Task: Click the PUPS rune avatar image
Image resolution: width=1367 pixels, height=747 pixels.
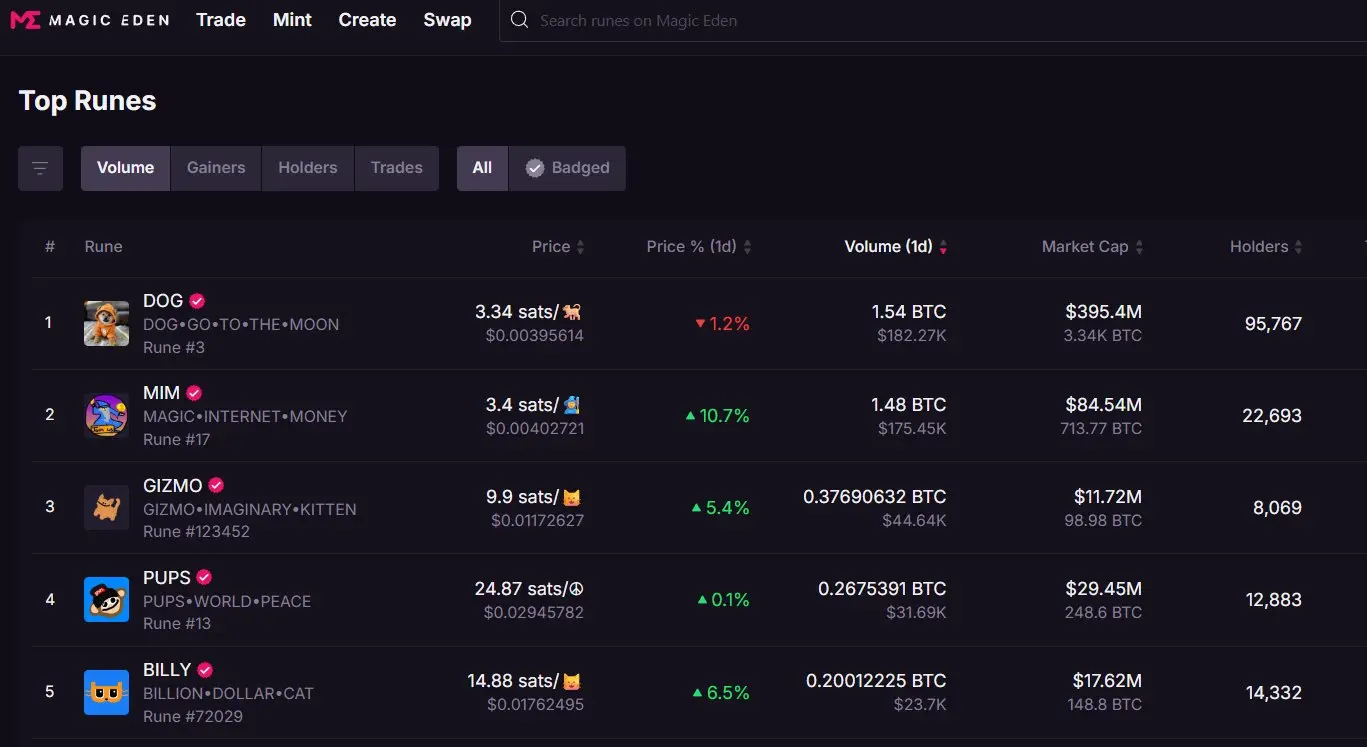Action: pyautogui.click(x=106, y=599)
